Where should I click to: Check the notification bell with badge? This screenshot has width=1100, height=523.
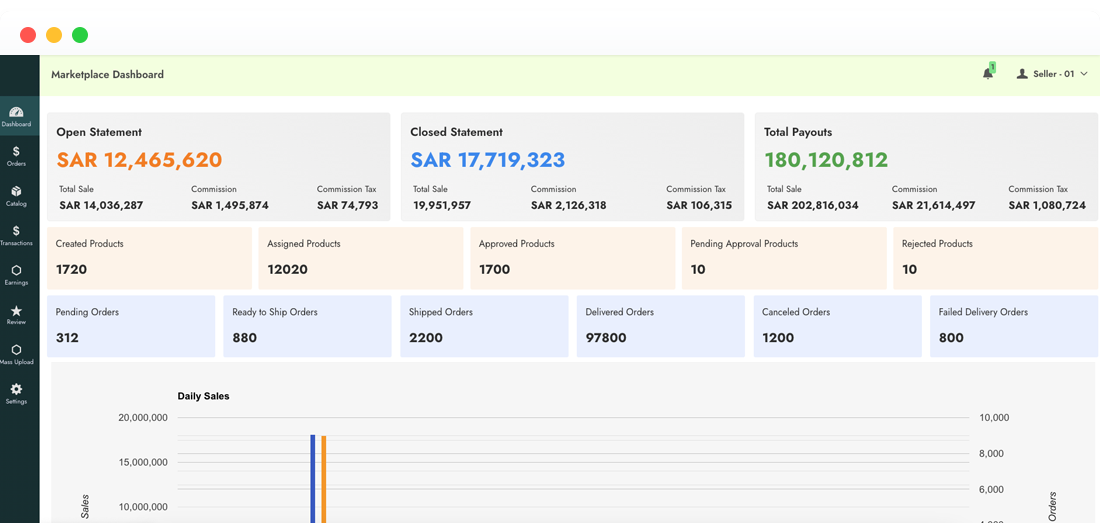pyautogui.click(x=988, y=73)
